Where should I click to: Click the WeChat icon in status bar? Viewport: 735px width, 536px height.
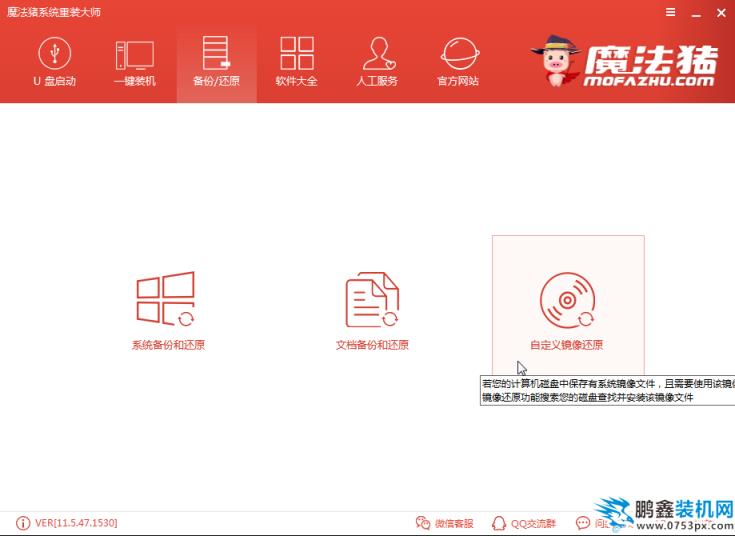pyautogui.click(x=423, y=523)
